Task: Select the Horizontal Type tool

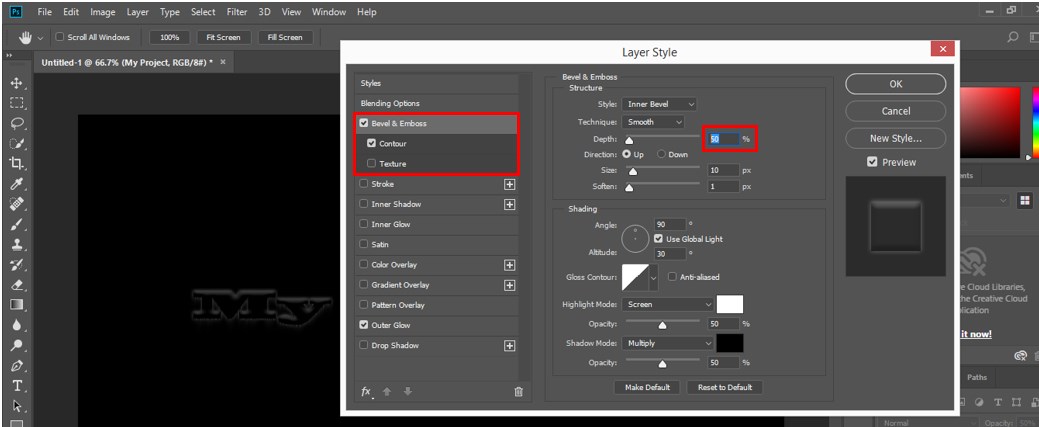Action: (17, 386)
